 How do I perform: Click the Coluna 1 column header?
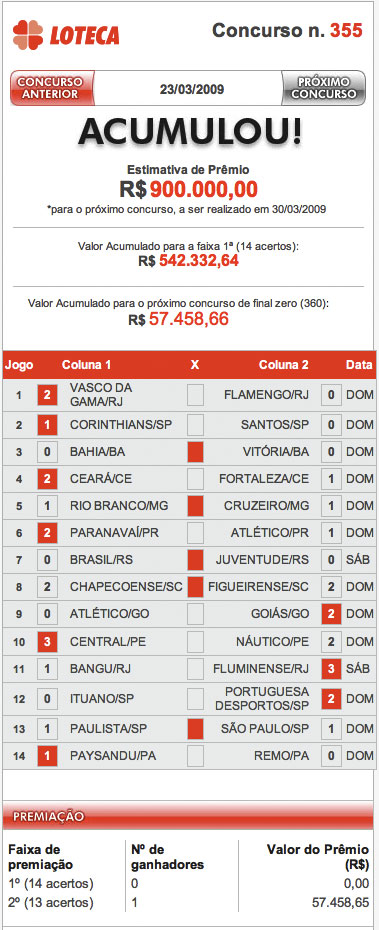point(86,365)
